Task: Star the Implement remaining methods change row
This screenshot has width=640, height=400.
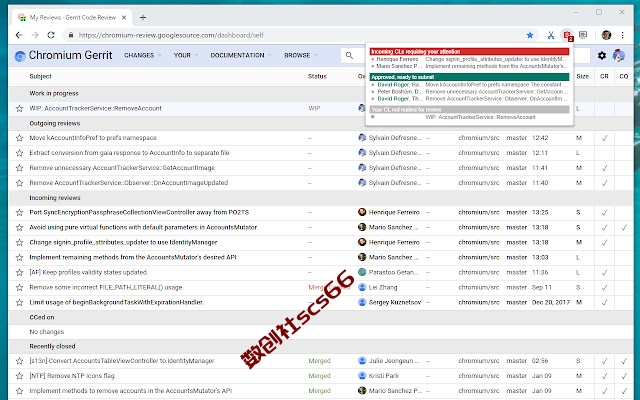Action: pyautogui.click(x=19, y=258)
